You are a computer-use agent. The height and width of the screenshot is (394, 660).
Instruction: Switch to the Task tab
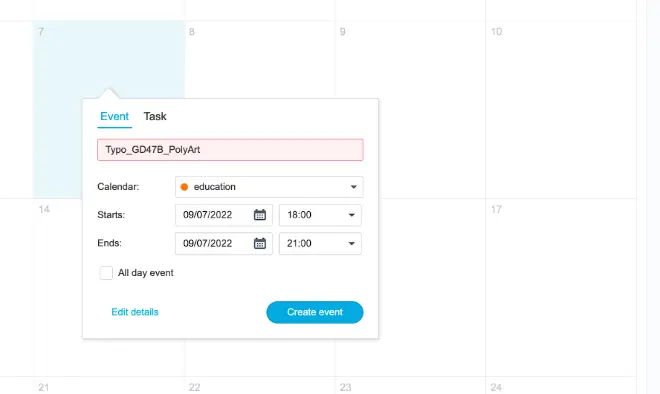[x=155, y=116]
